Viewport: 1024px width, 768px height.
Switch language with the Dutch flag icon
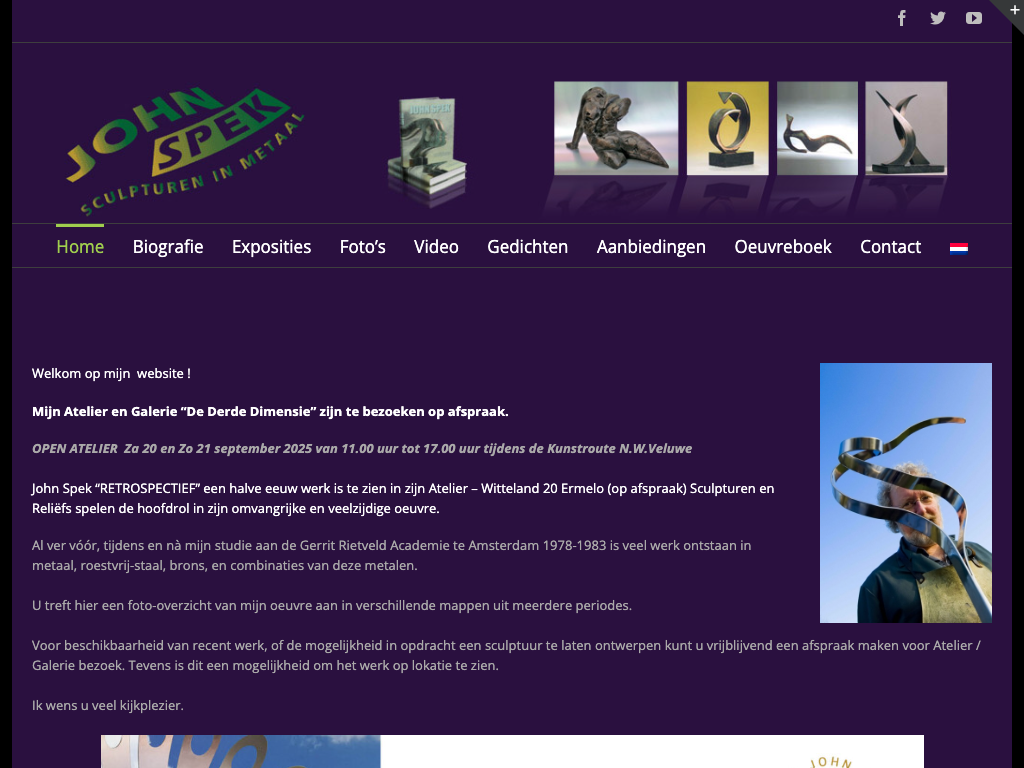tap(959, 248)
